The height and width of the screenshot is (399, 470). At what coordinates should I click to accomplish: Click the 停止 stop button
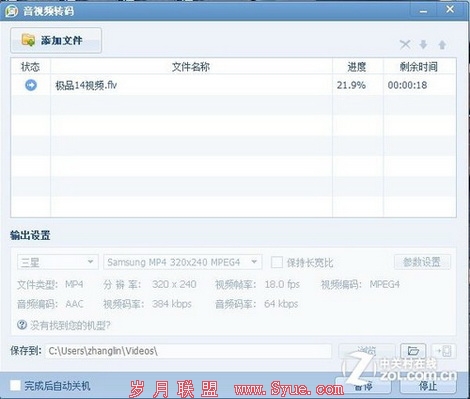tap(428, 386)
